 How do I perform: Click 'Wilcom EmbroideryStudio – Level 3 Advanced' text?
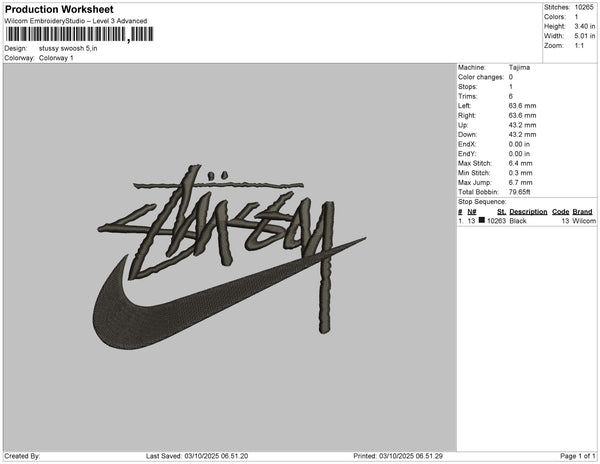pos(76,21)
